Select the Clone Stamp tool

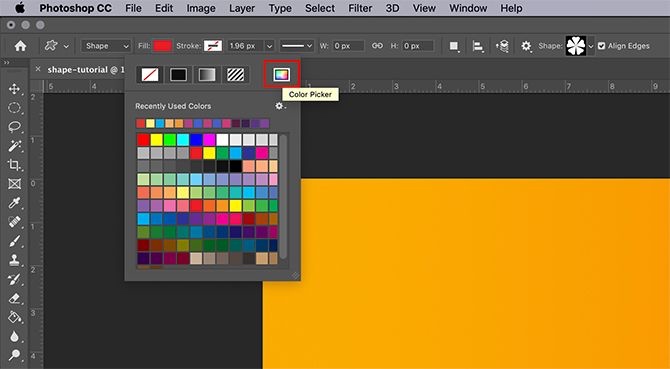click(14, 260)
